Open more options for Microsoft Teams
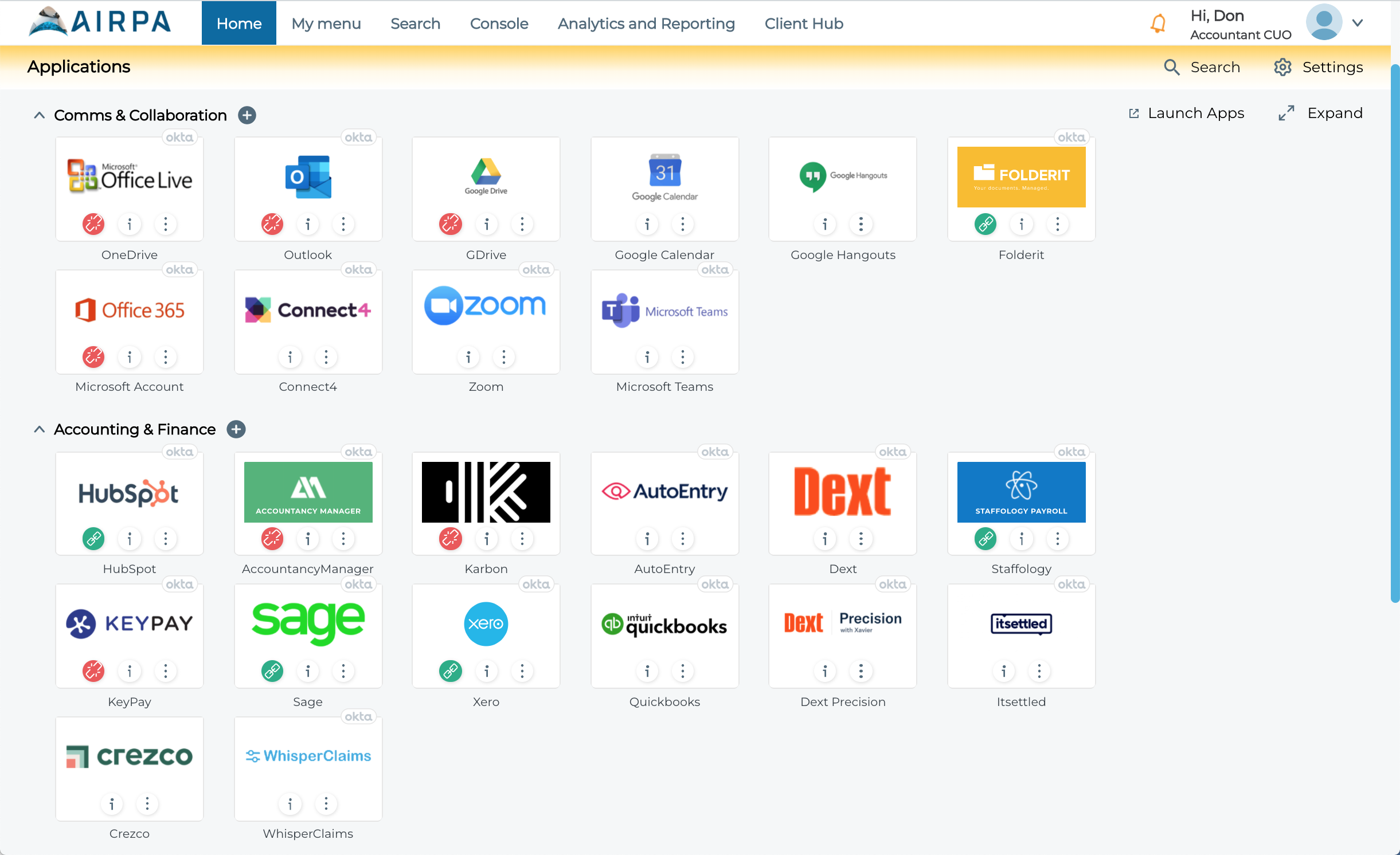 [x=683, y=357]
